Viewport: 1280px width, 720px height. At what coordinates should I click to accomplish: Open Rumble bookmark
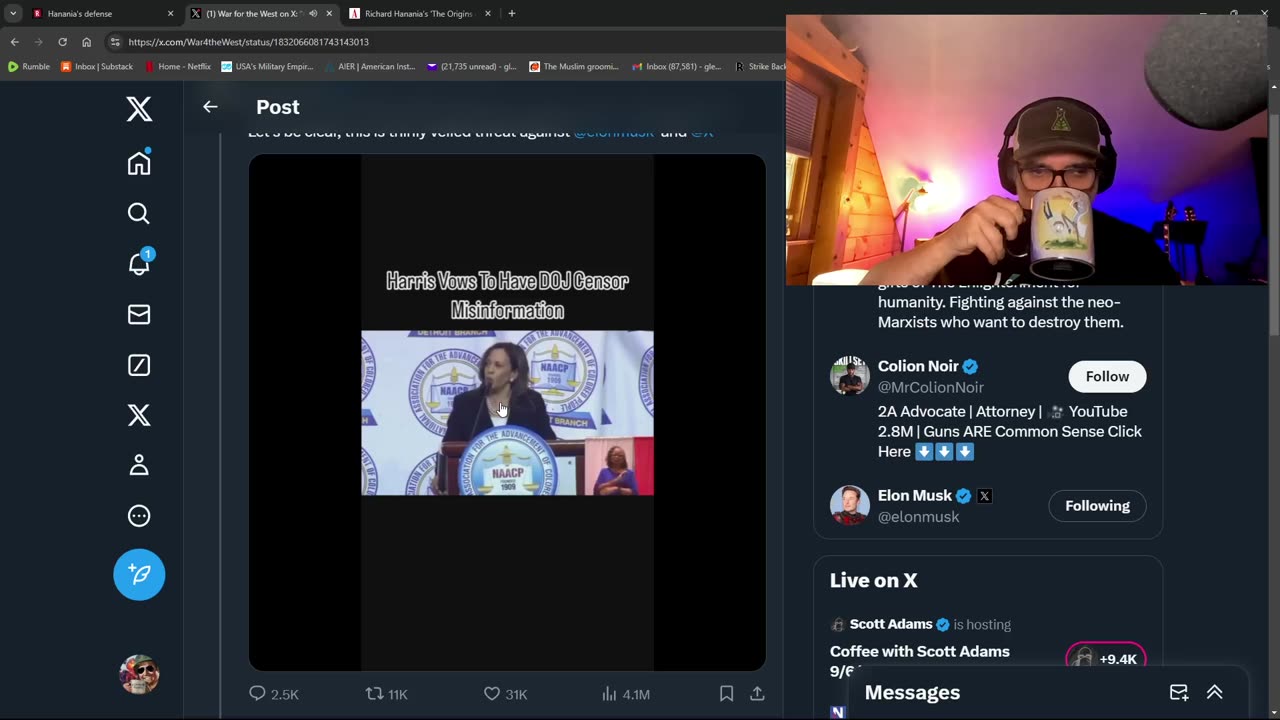click(x=28, y=67)
